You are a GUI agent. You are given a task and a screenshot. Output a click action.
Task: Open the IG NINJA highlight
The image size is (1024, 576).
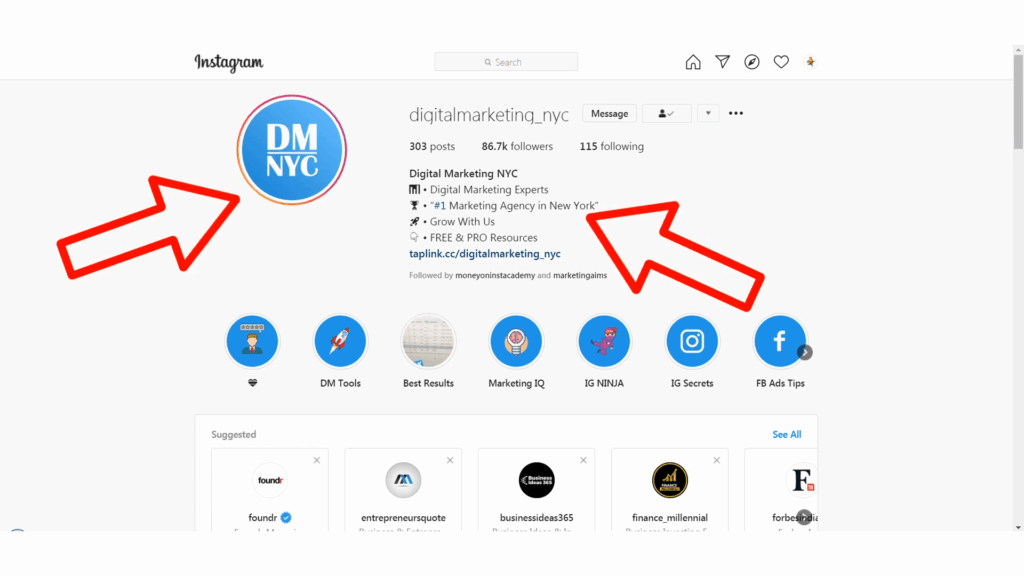coord(604,342)
